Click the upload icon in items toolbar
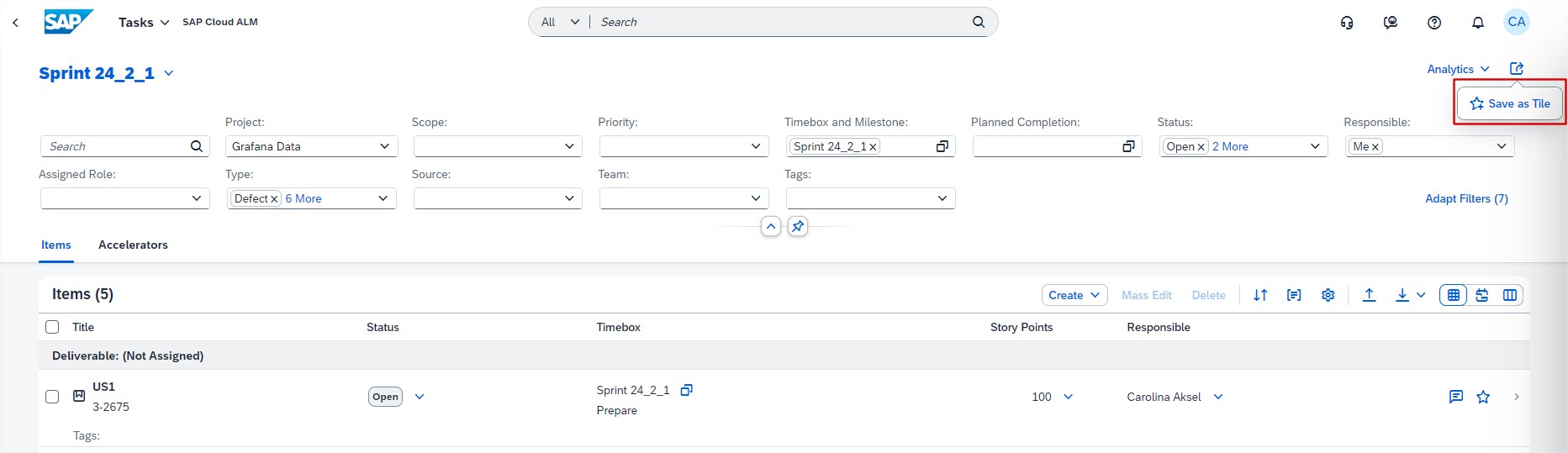This screenshot has height=453, width=1568. click(1369, 295)
